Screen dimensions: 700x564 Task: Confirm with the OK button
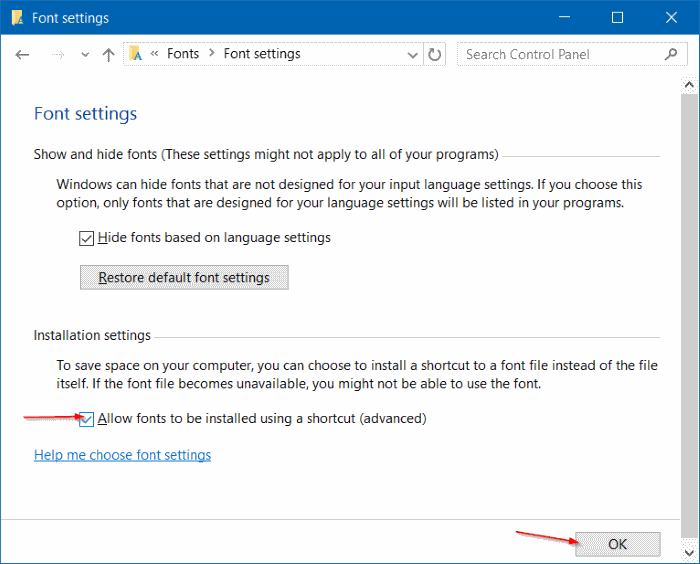(617, 544)
